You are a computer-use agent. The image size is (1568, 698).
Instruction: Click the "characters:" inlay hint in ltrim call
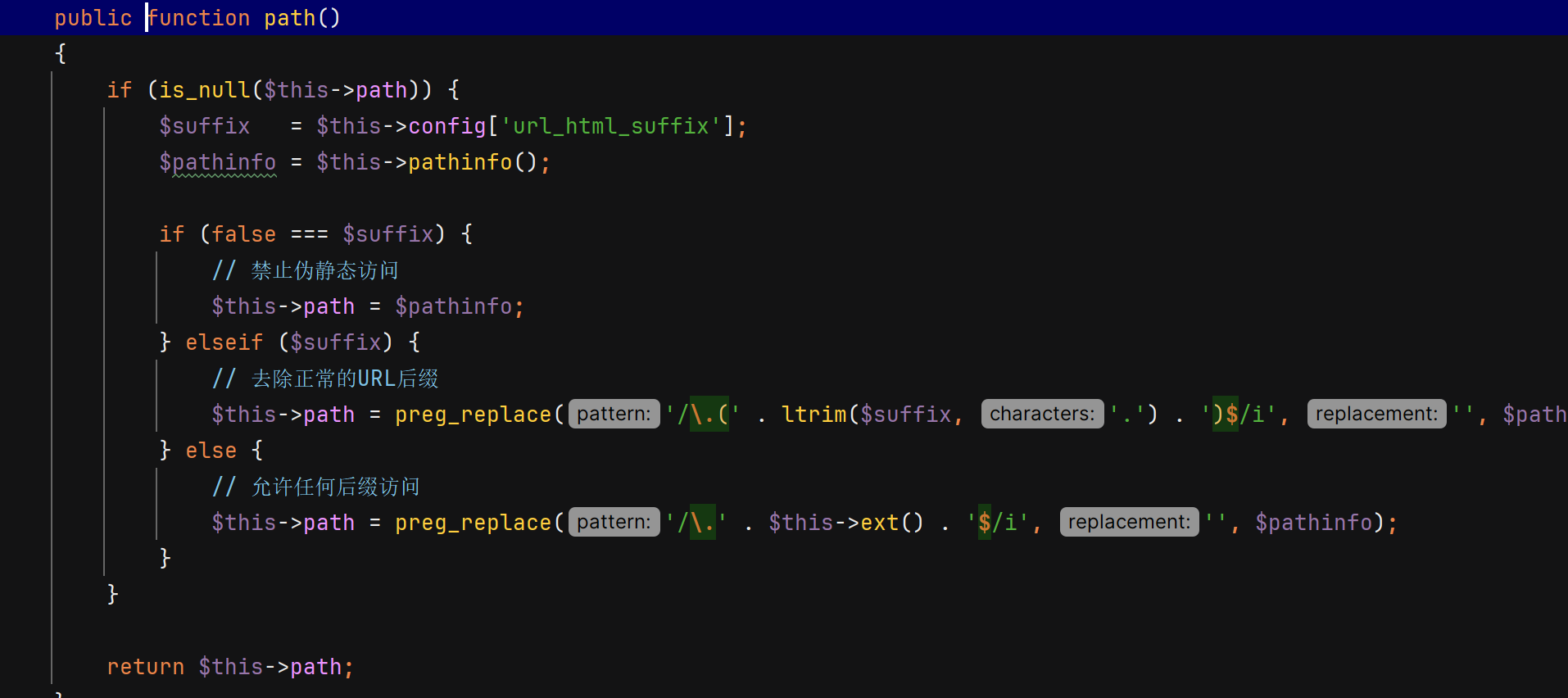tap(1042, 415)
